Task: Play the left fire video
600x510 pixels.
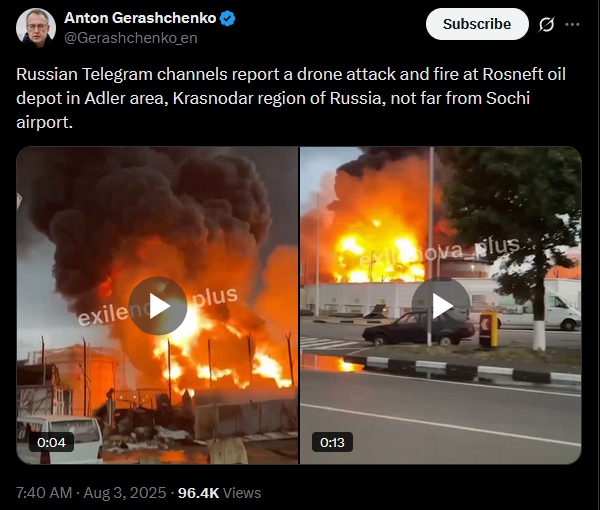Action: click(x=158, y=306)
